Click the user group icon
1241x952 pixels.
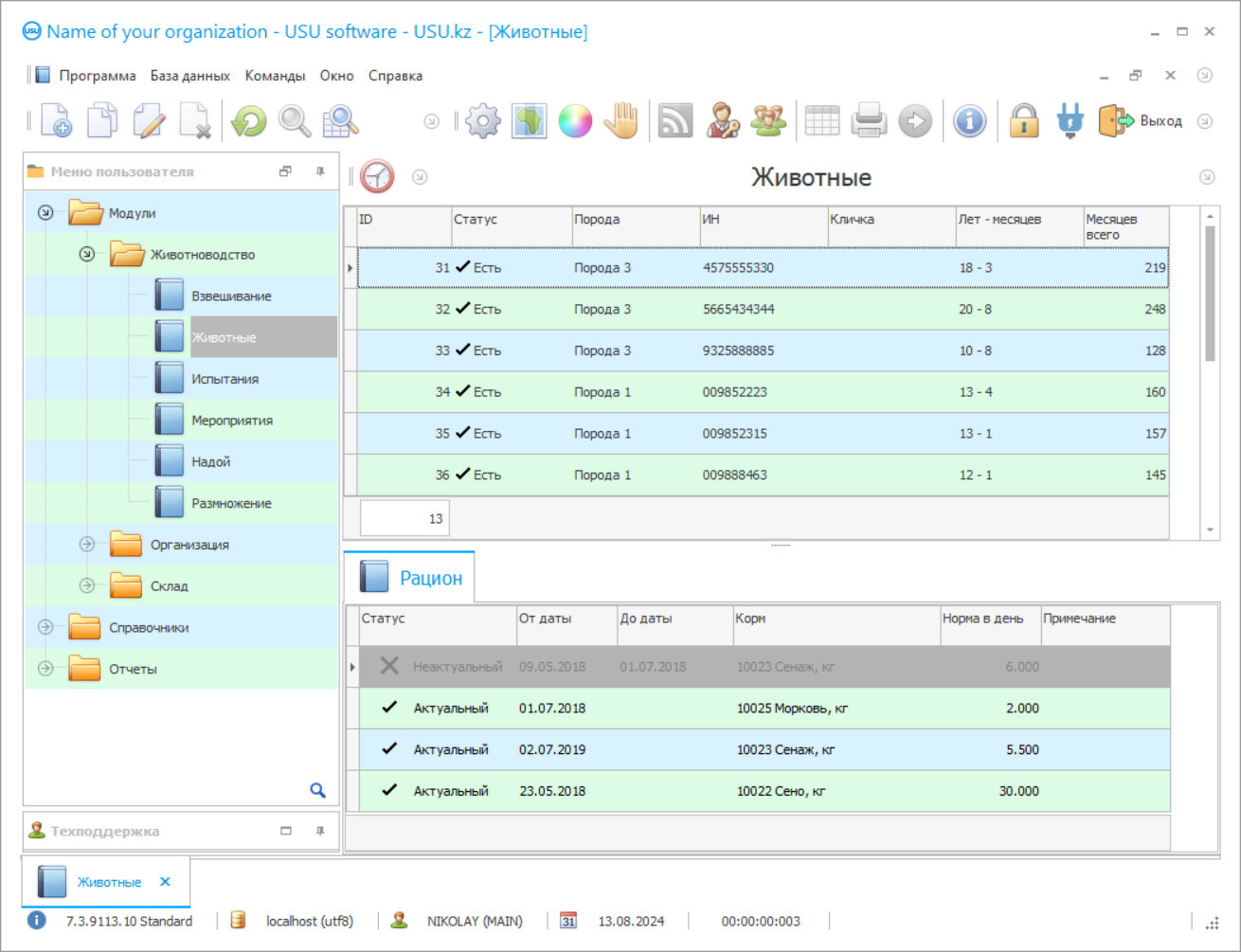point(768,121)
